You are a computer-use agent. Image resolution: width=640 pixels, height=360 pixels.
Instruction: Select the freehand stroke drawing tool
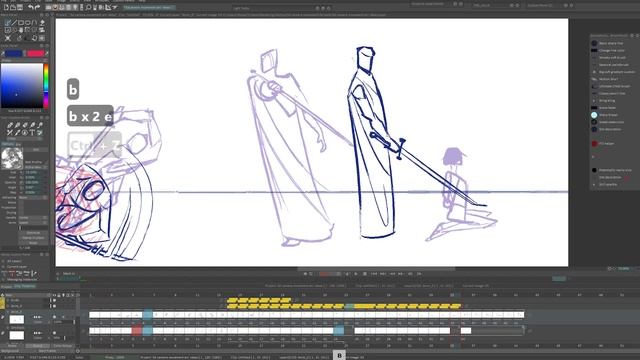click(7, 23)
